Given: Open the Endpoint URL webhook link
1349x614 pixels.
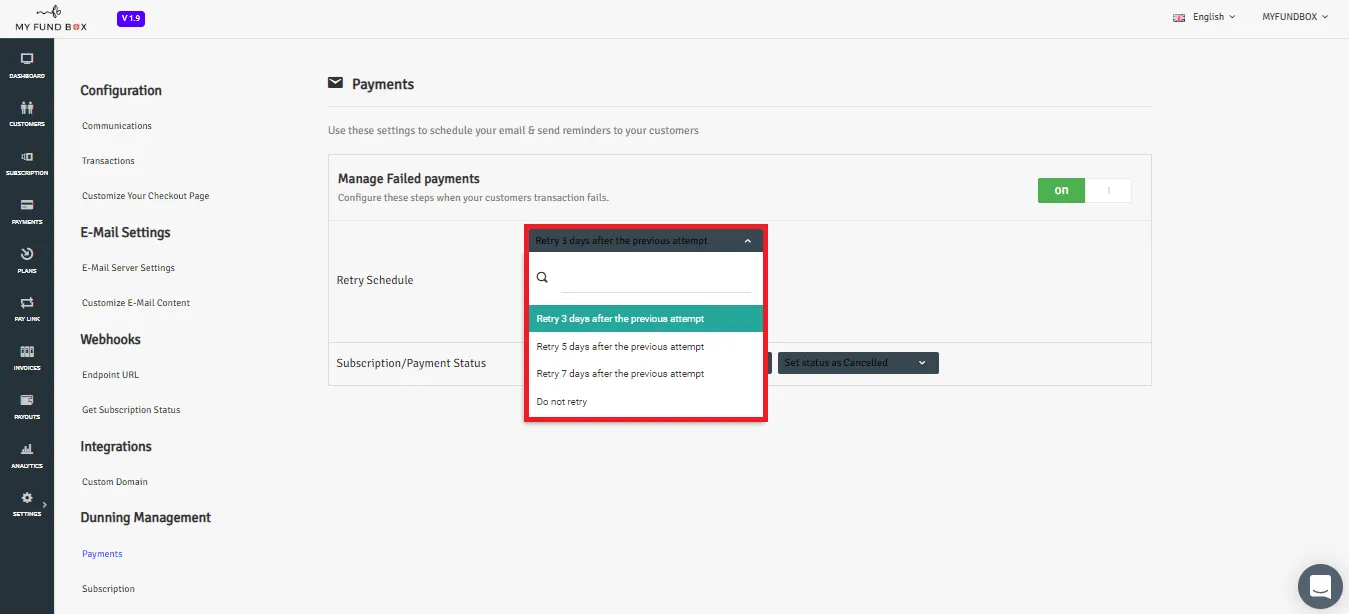Looking at the screenshot, I should tap(110, 375).
